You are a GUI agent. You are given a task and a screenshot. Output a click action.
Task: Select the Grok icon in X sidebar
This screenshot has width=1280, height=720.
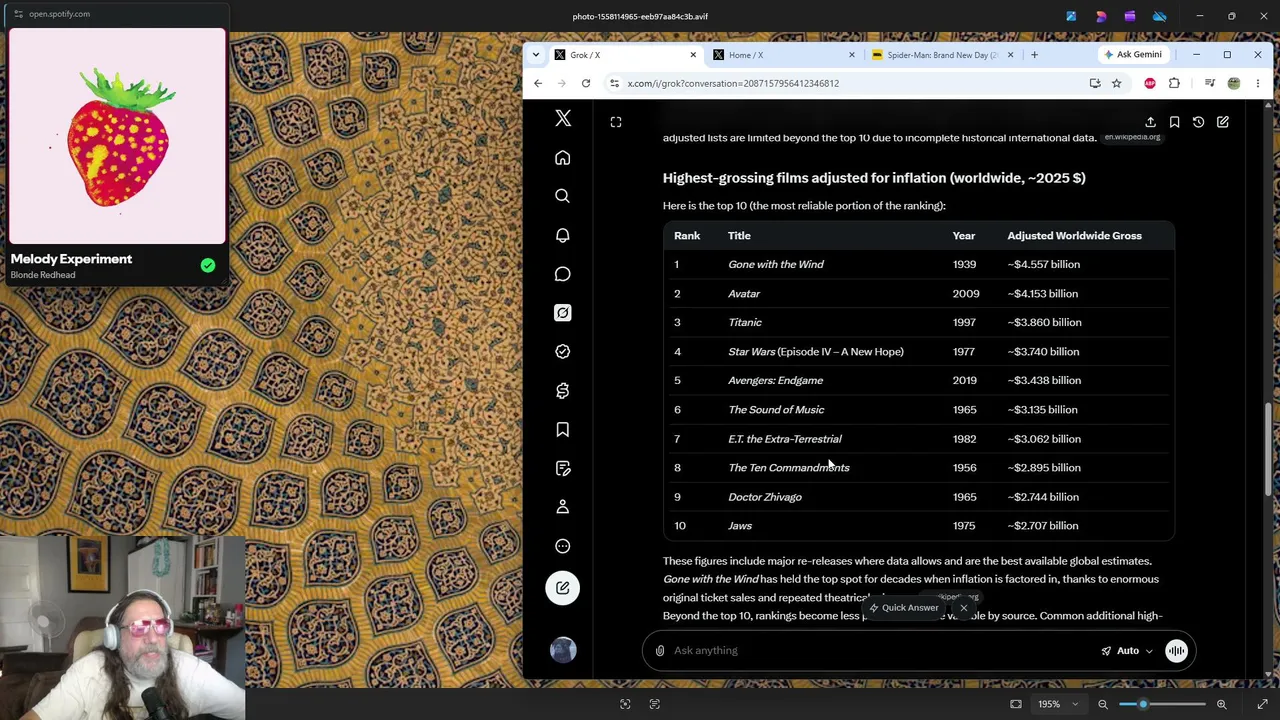click(563, 313)
